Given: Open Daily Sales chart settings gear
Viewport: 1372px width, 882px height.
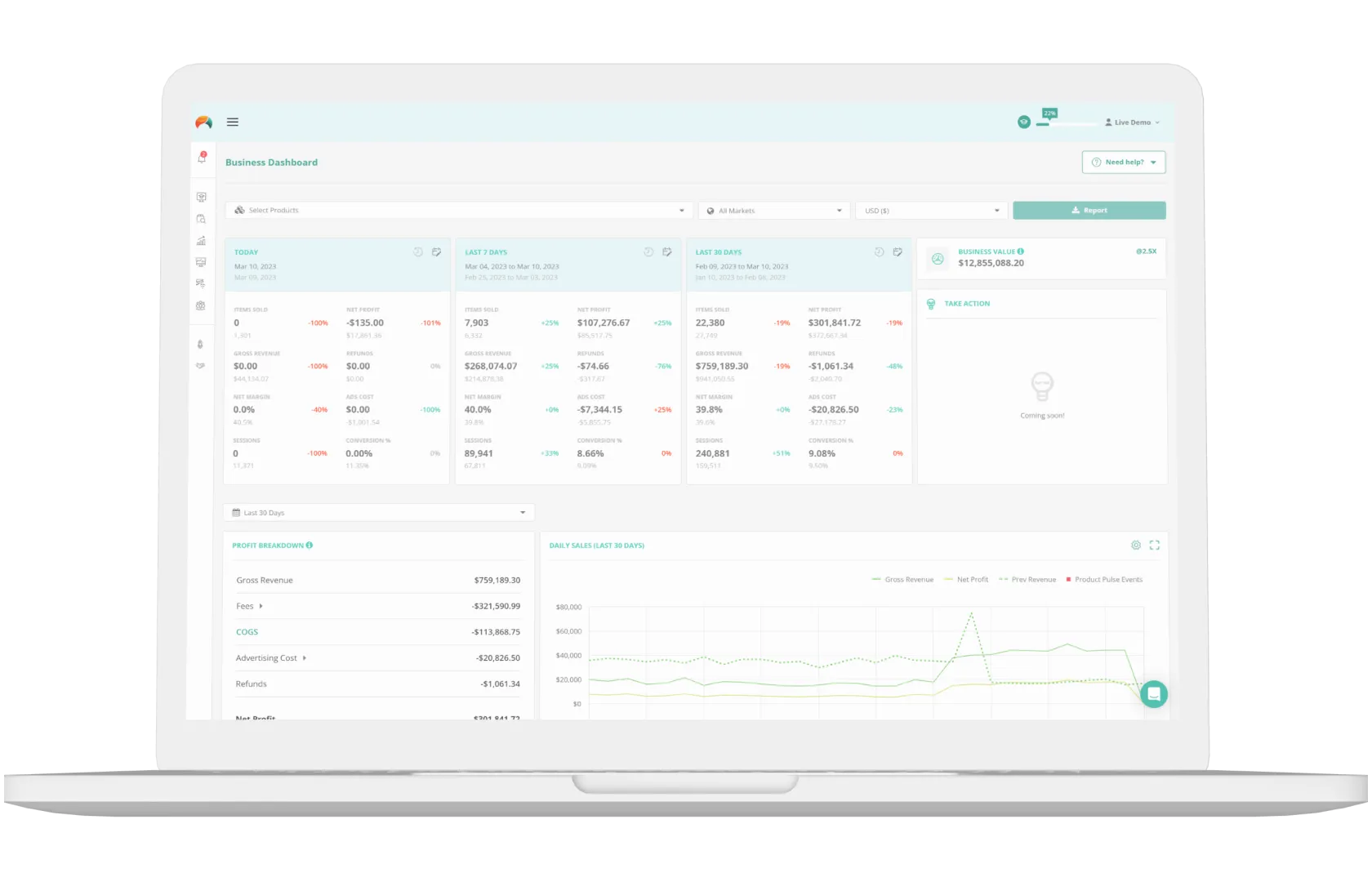Looking at the screenshot, I should [x=1136, y=545].
